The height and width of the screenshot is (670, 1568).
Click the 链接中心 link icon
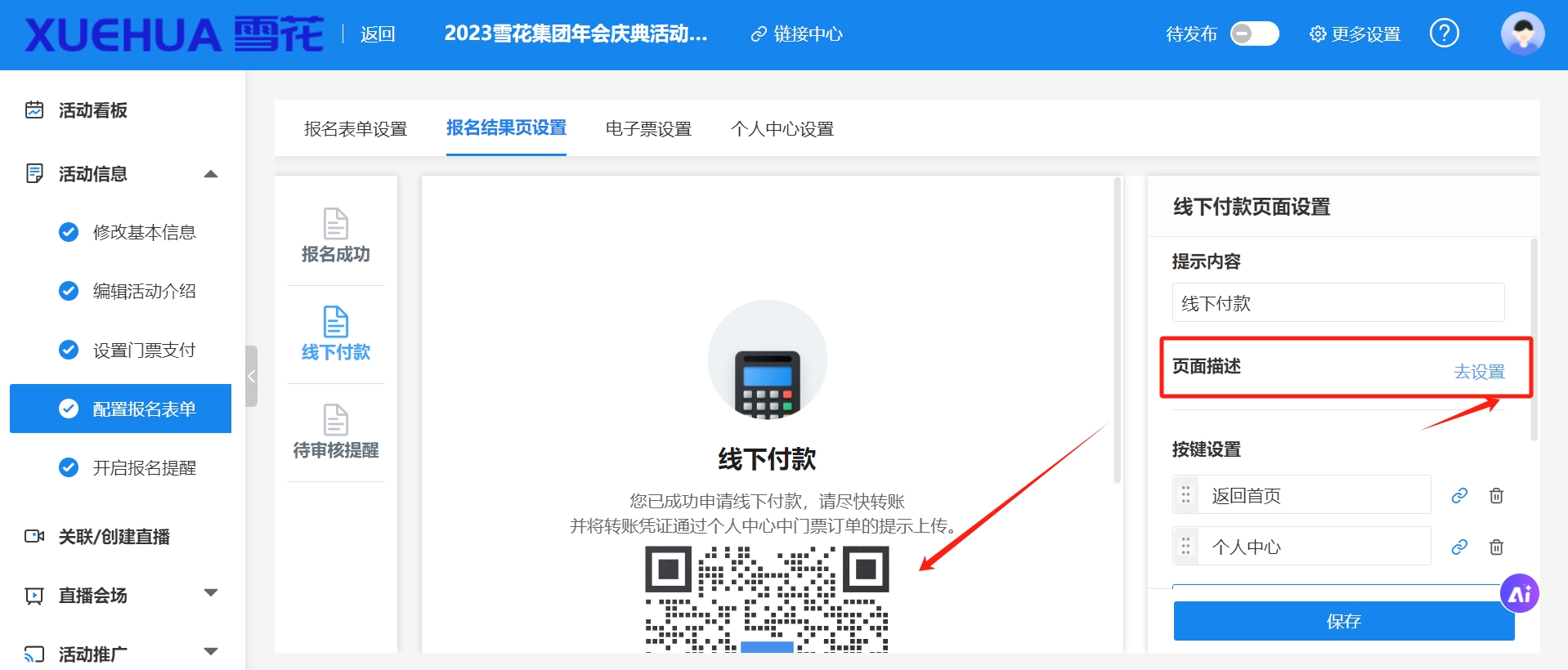pyautogui.click(x=759, y=34)
